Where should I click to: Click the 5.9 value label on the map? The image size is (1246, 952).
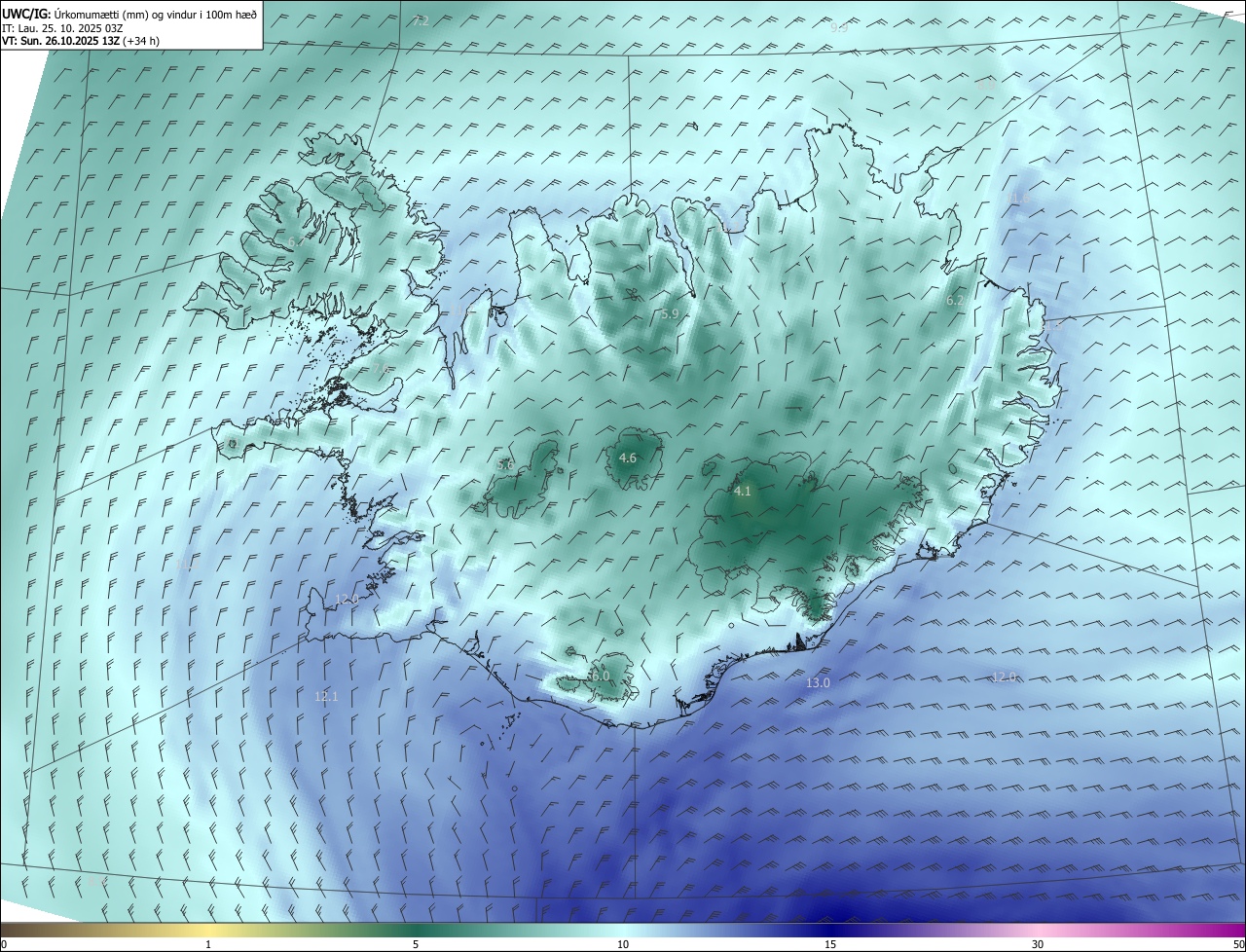pyautogui.click(x=670, y=314)
